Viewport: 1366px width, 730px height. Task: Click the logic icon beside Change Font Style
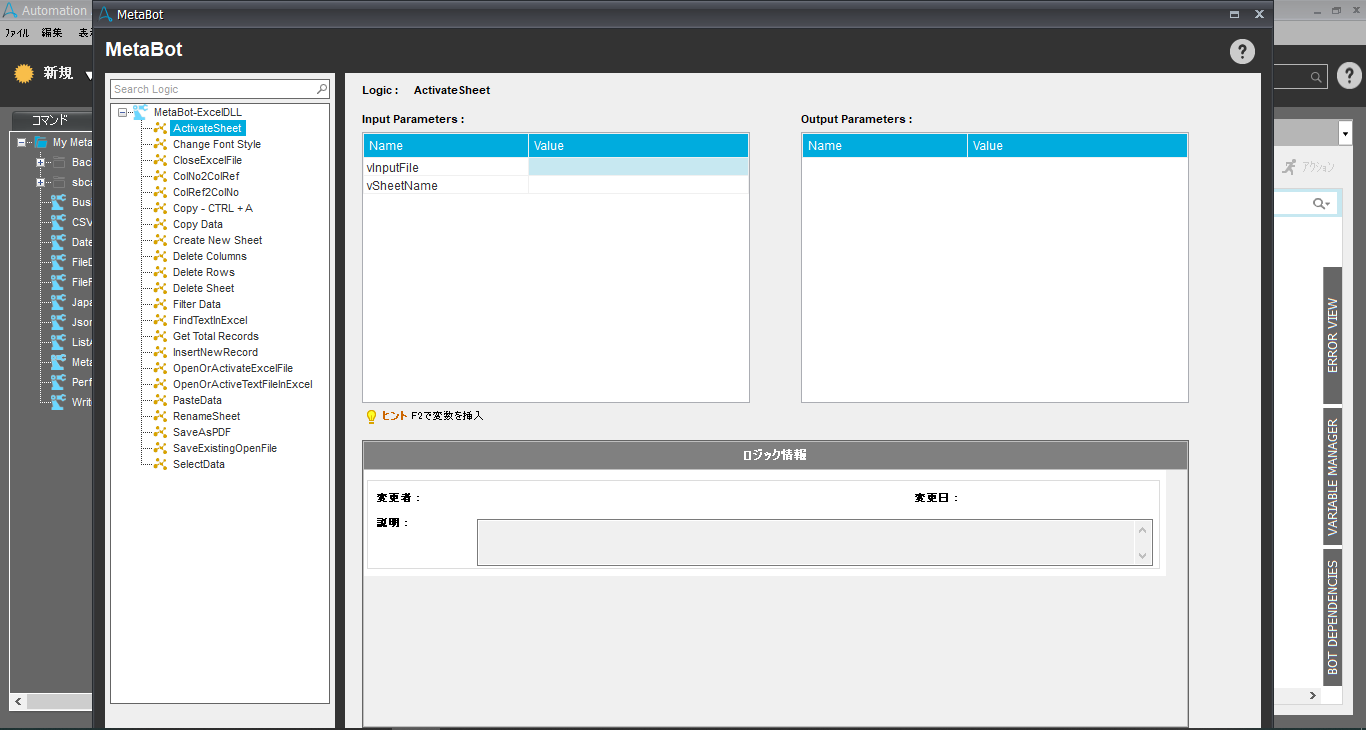(x=159, y=144)
